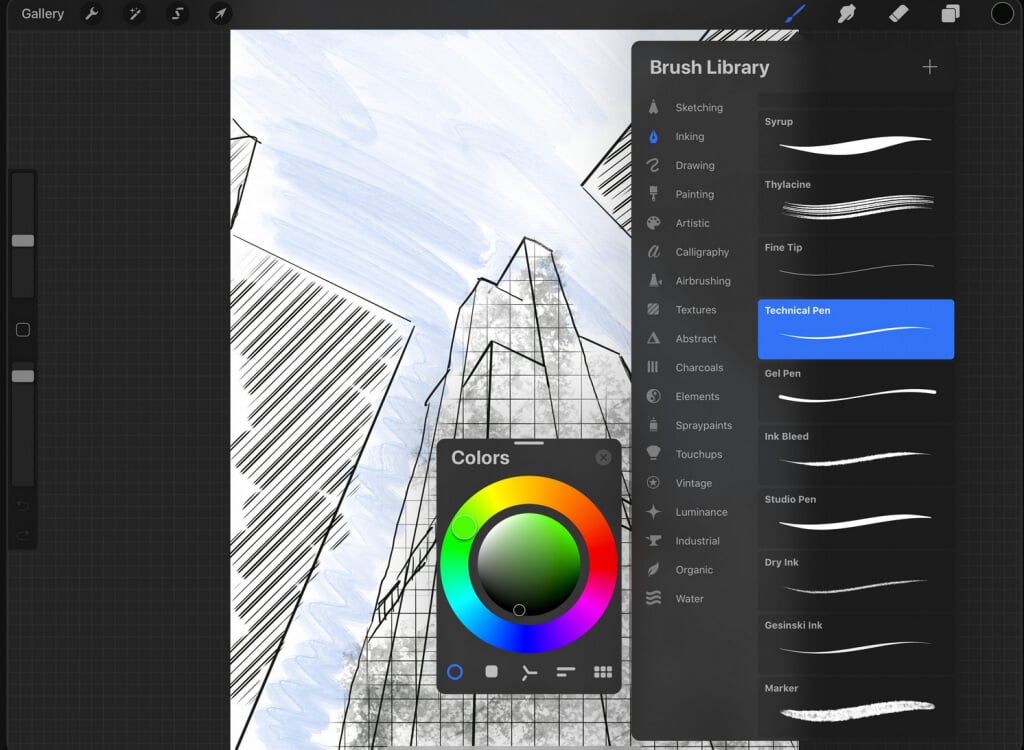Switch to Classic color mode square
This screenshot has height=750, width=1024.
tap(492, 672)
